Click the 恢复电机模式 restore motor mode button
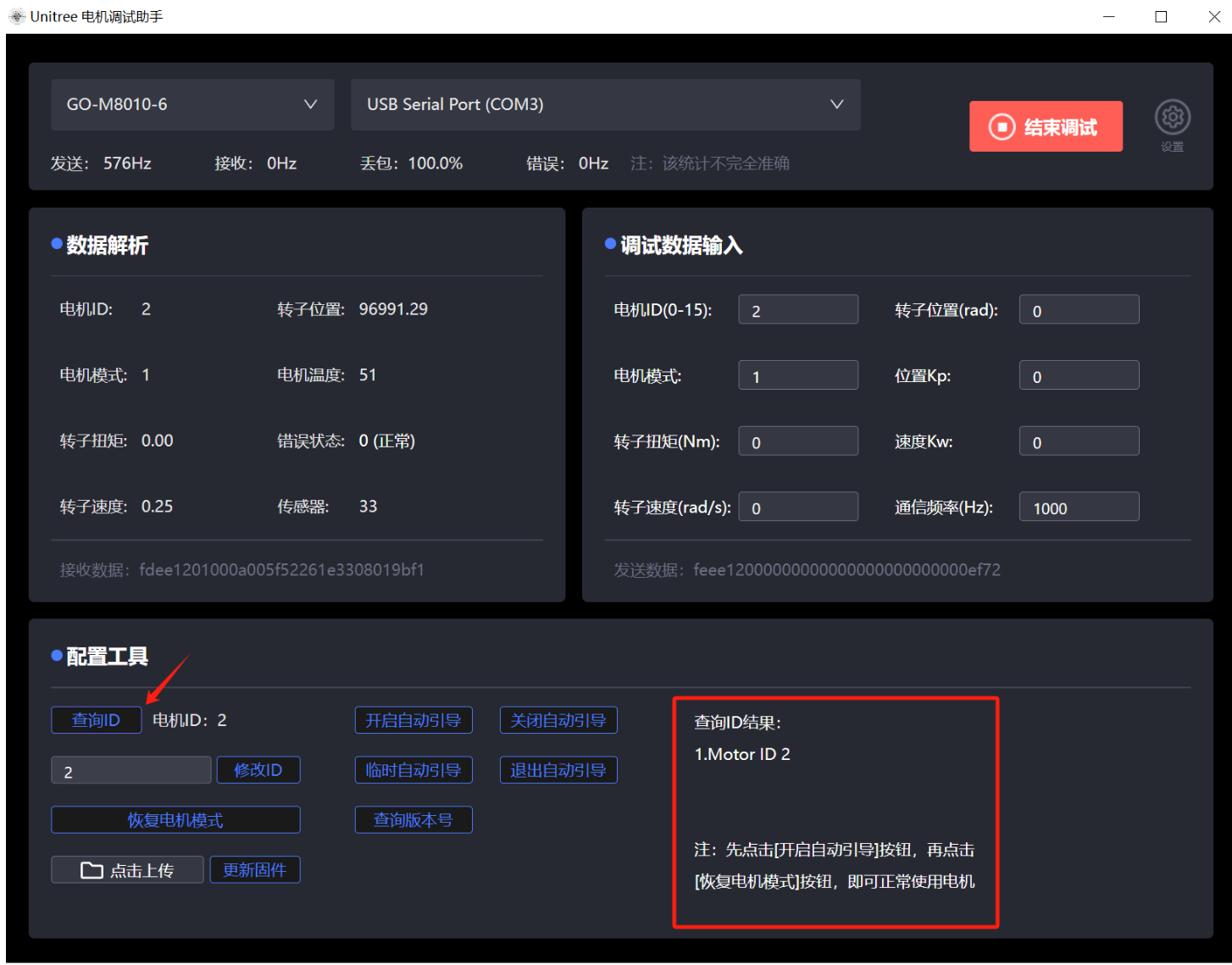1232x965 pixels. [x=175, y=820]
